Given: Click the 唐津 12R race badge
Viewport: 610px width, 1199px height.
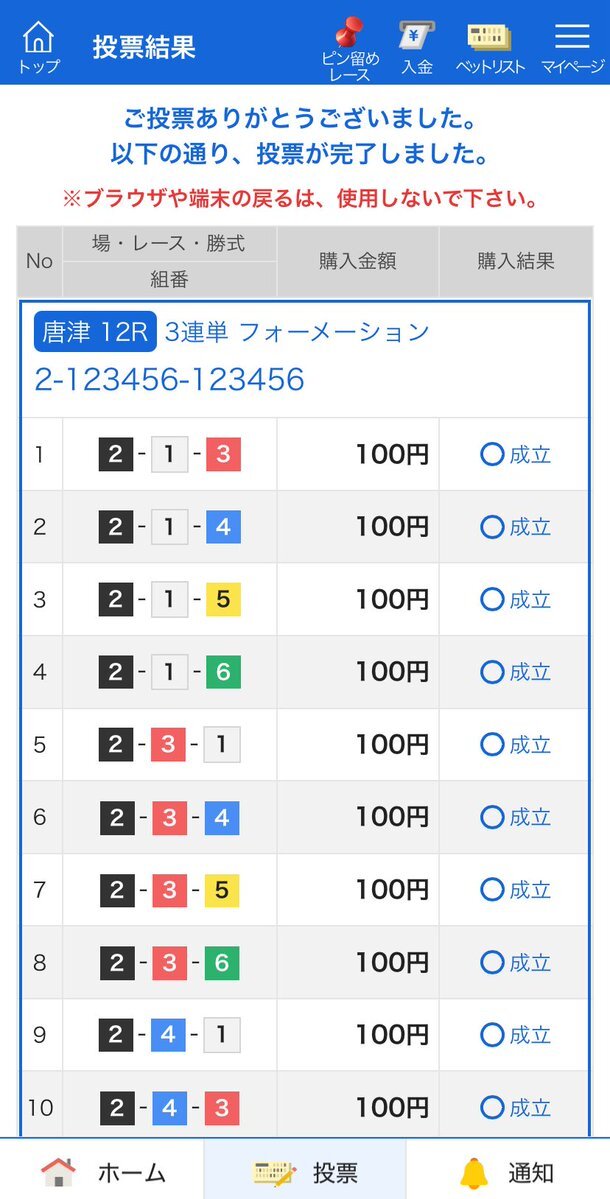Looking at the screenshot, I should (x=96, y=332).
